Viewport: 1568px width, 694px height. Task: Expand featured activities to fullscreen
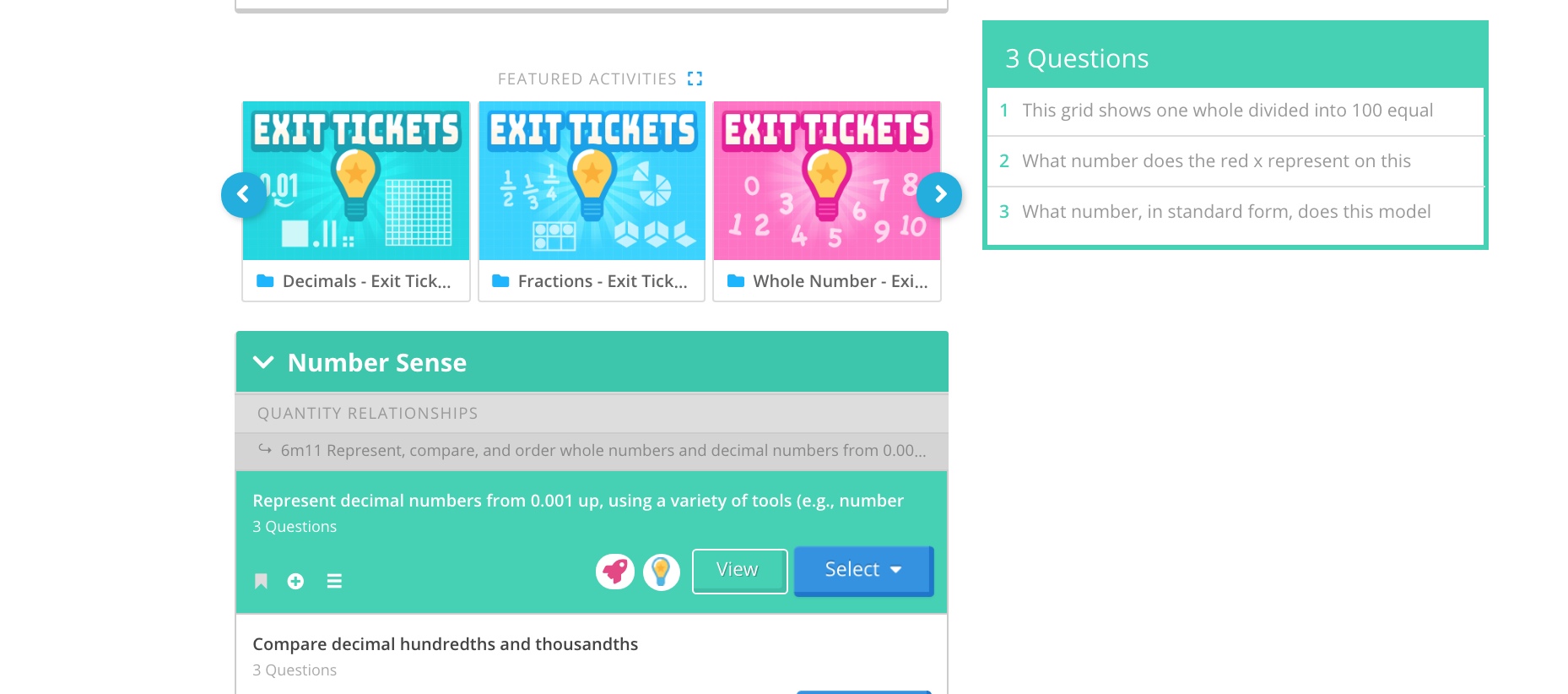tap(695, 79)
